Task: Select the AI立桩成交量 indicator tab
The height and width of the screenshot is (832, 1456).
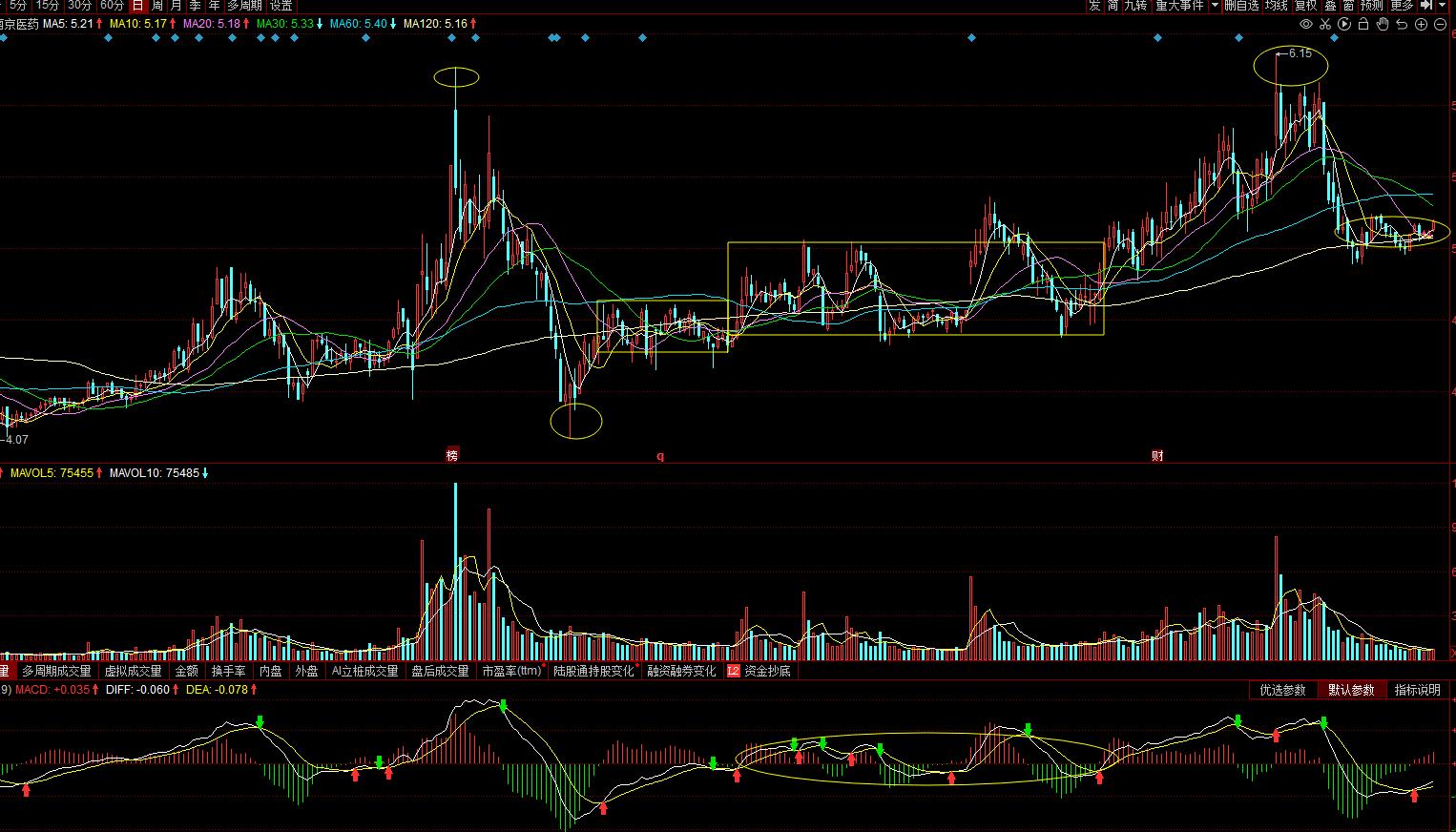Action: [x=364, y=671]
